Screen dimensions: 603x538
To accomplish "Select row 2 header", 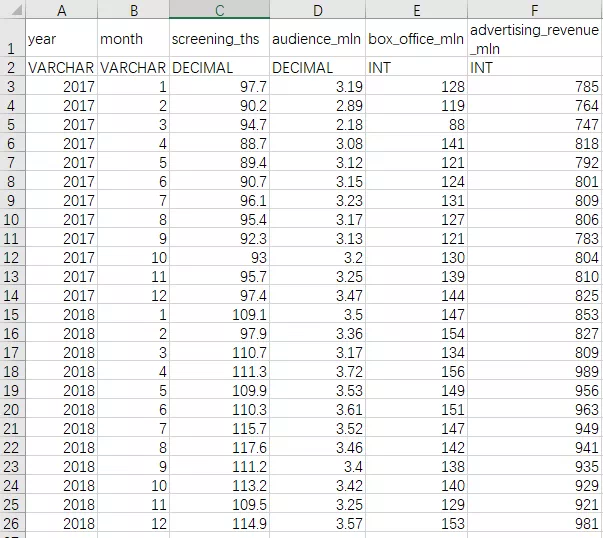I will 13,67.
